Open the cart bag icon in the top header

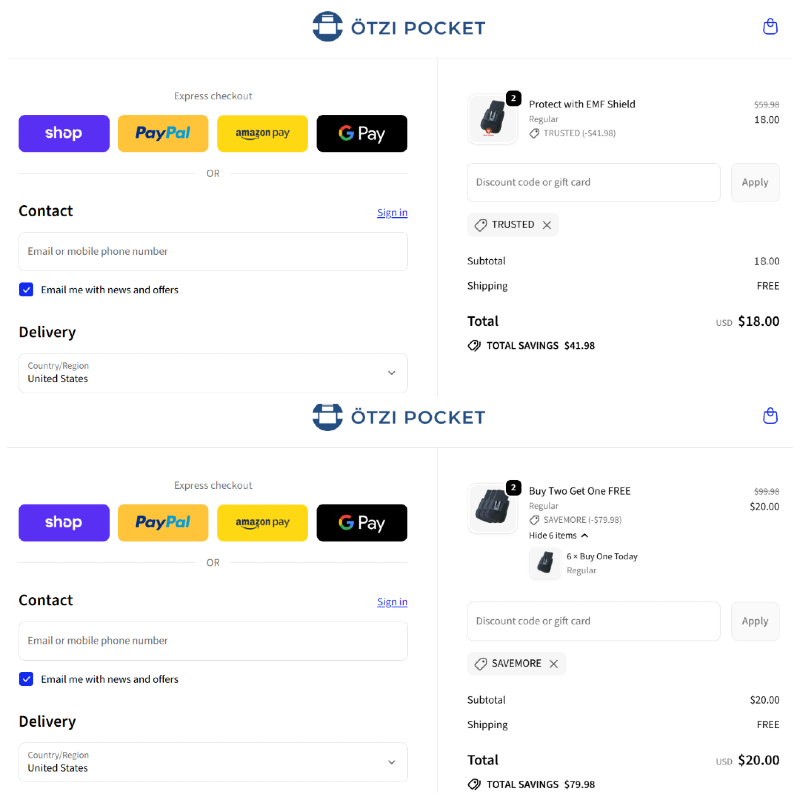(x=770, y=27)
